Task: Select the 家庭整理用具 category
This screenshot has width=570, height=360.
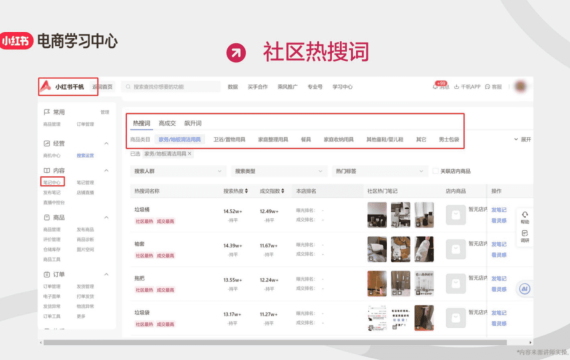Action: pyautogui.click(x=273, y=139)
